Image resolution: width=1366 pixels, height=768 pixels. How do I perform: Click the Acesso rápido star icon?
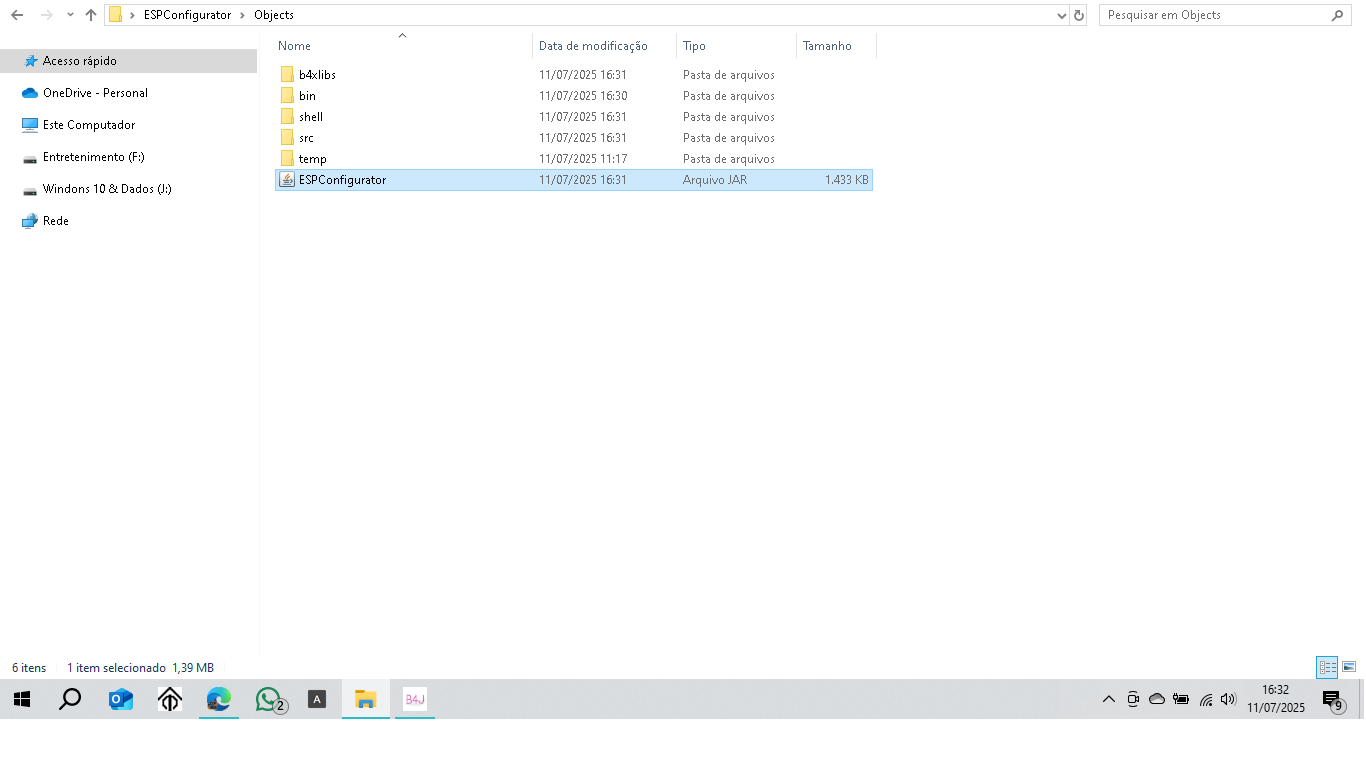click(x=30, y=61)
